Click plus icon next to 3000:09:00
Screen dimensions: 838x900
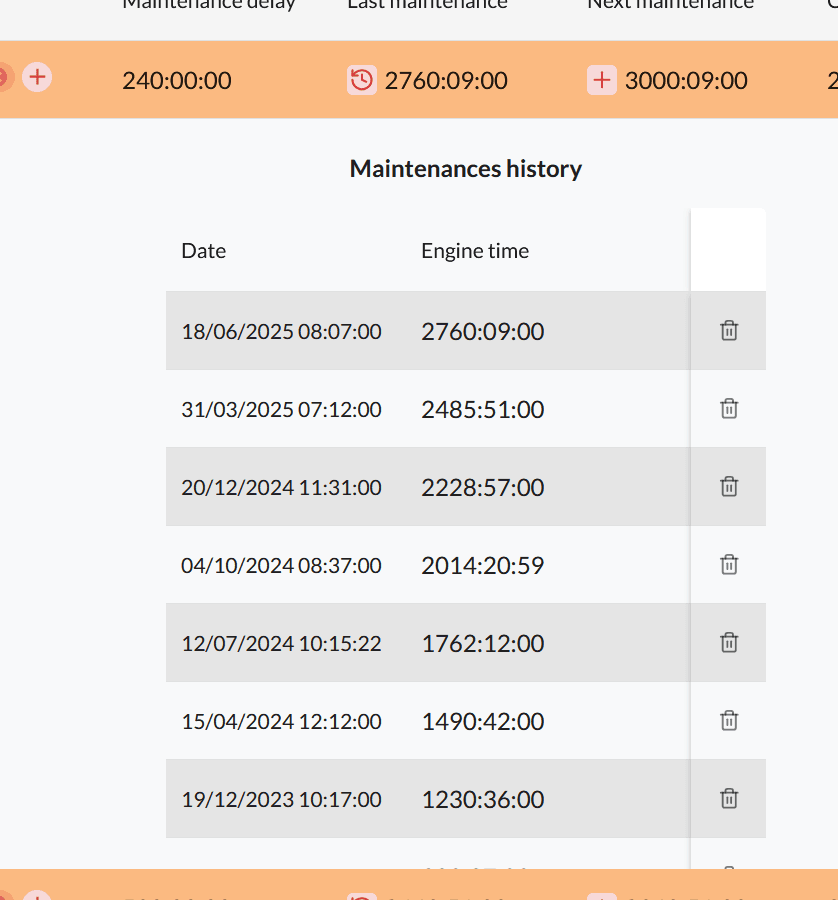point(602,80)
